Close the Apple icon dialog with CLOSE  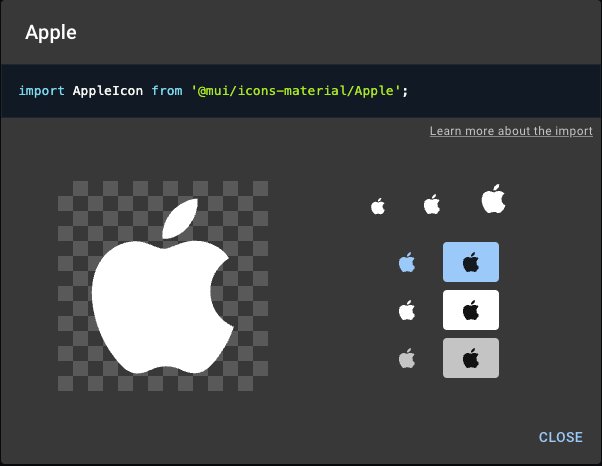(561, 437)
